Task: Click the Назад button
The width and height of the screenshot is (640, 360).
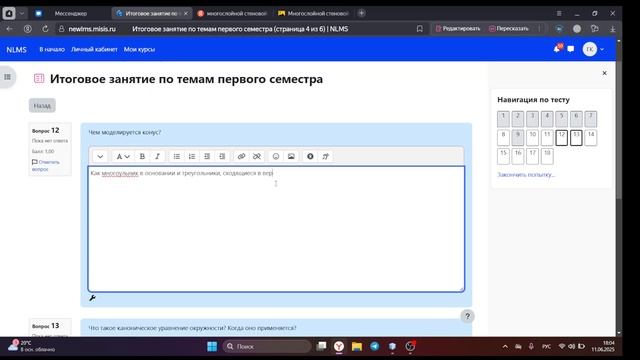Action: coord(42,105)
